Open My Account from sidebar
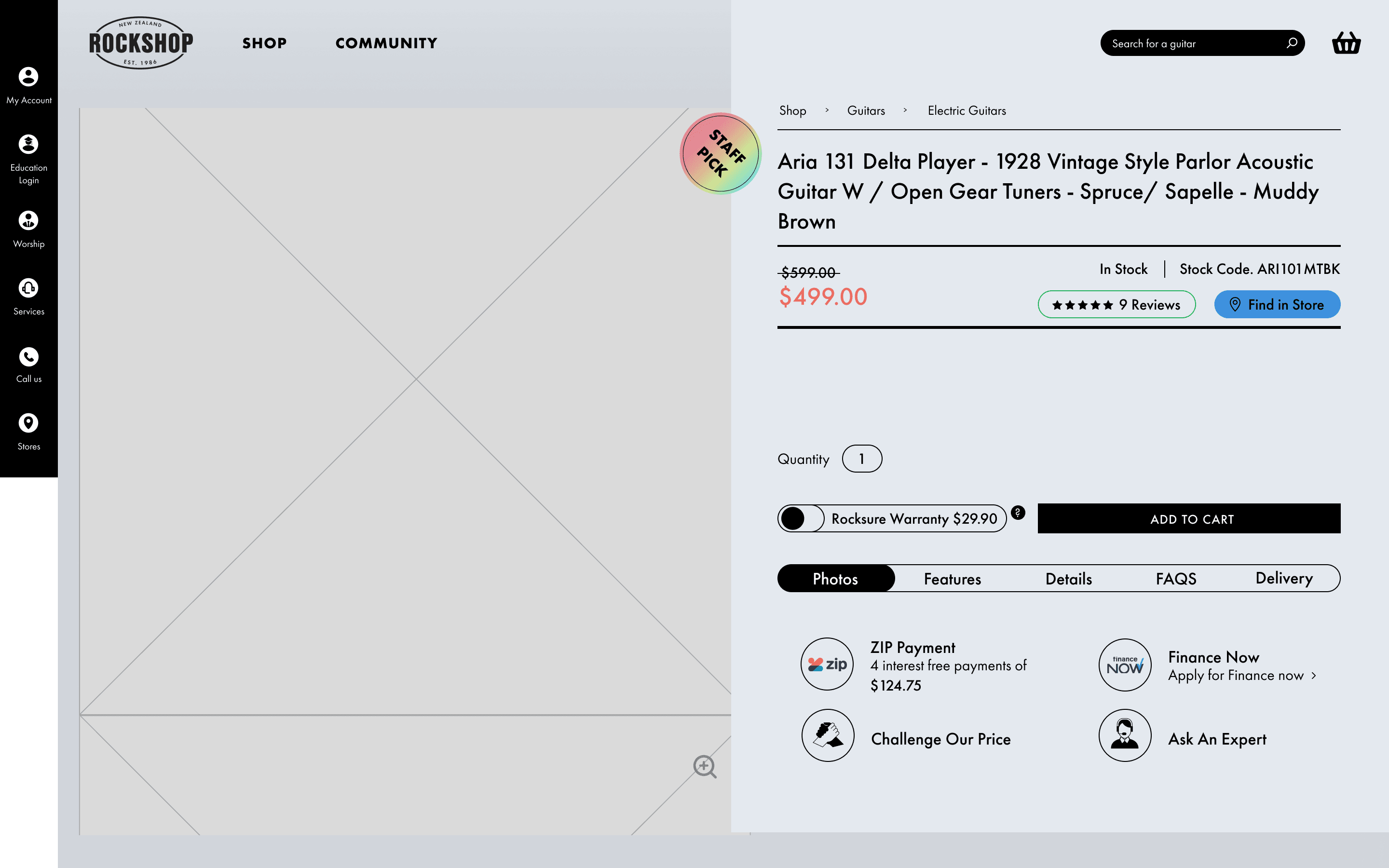The image size is (1389, 868). (28, 77)
